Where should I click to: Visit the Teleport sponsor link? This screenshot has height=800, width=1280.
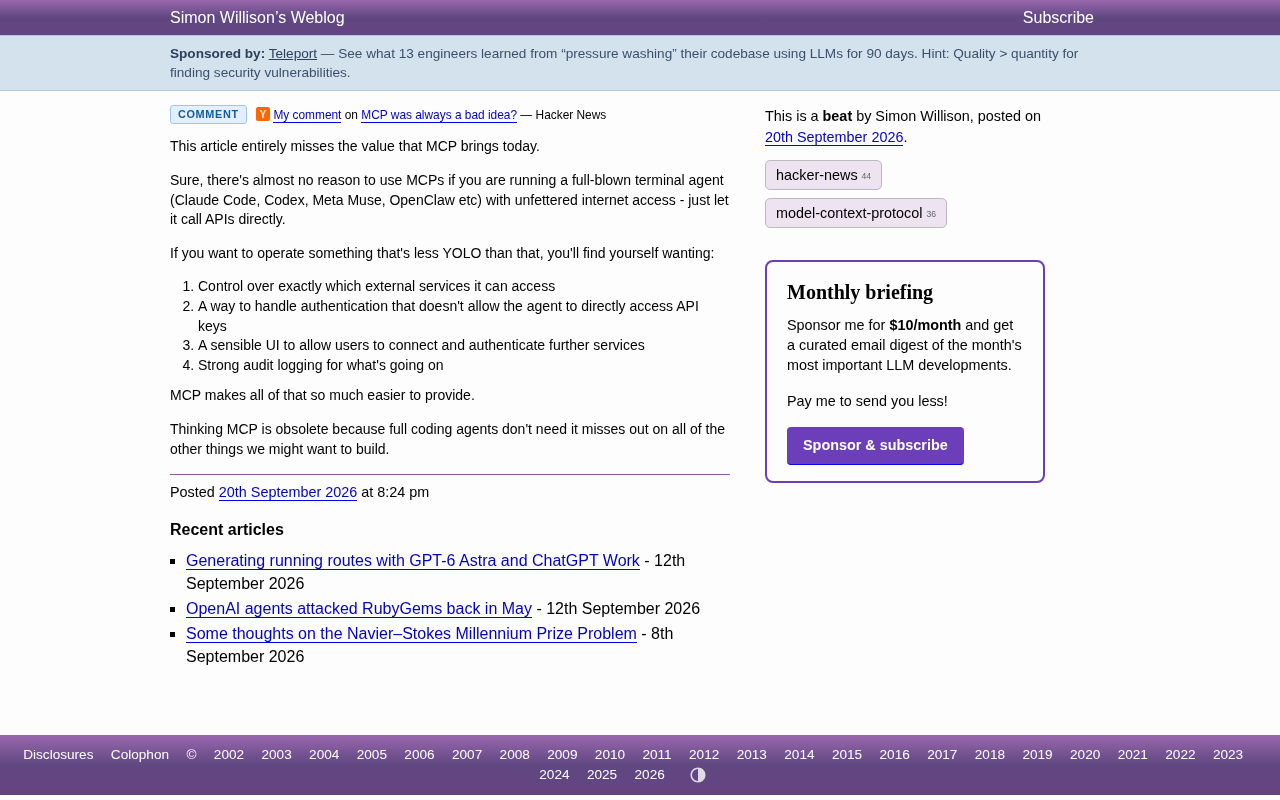tap(293, 54)
